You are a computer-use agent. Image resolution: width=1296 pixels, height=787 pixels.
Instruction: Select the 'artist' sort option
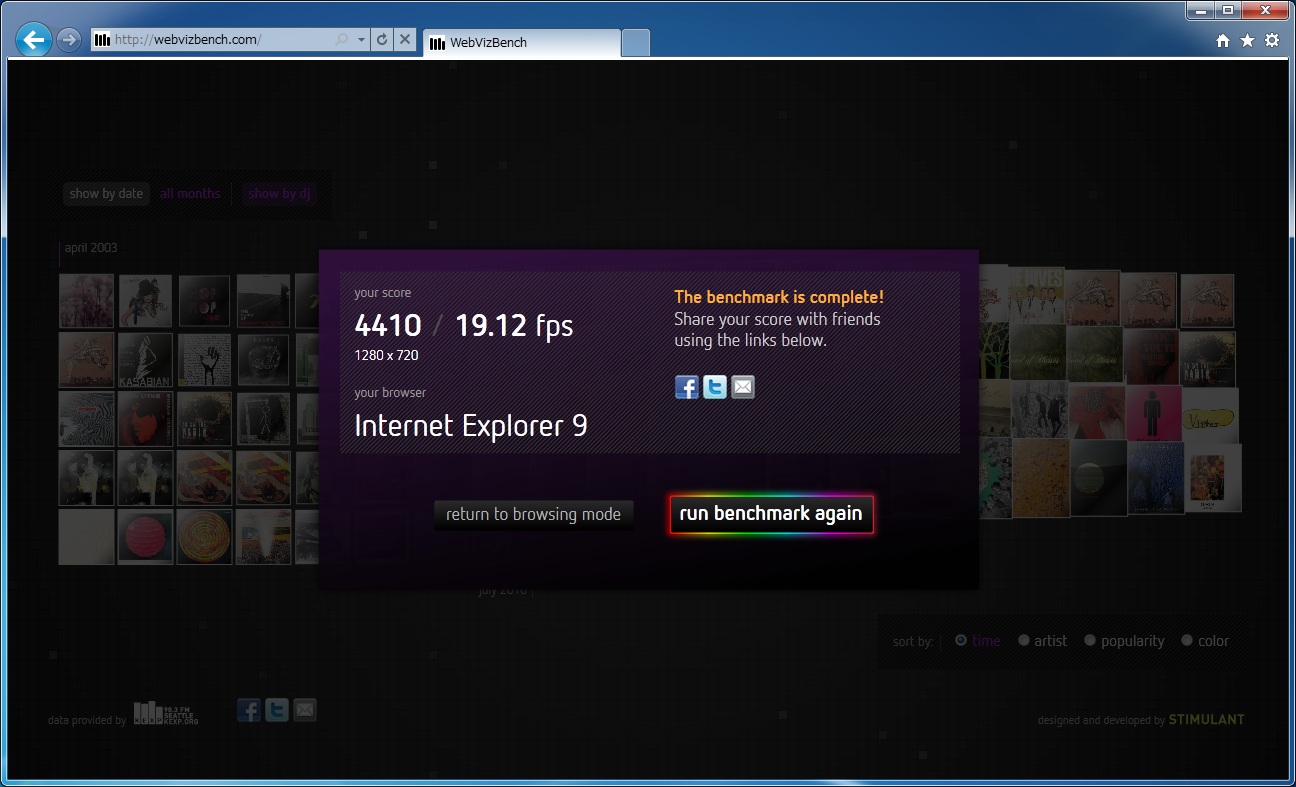[1043, 641]
